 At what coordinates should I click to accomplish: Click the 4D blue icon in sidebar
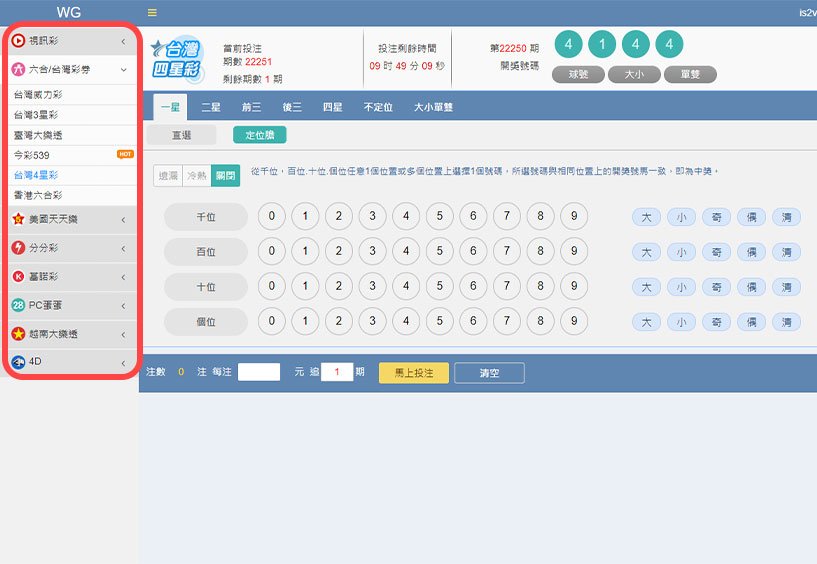pos(18,362)
